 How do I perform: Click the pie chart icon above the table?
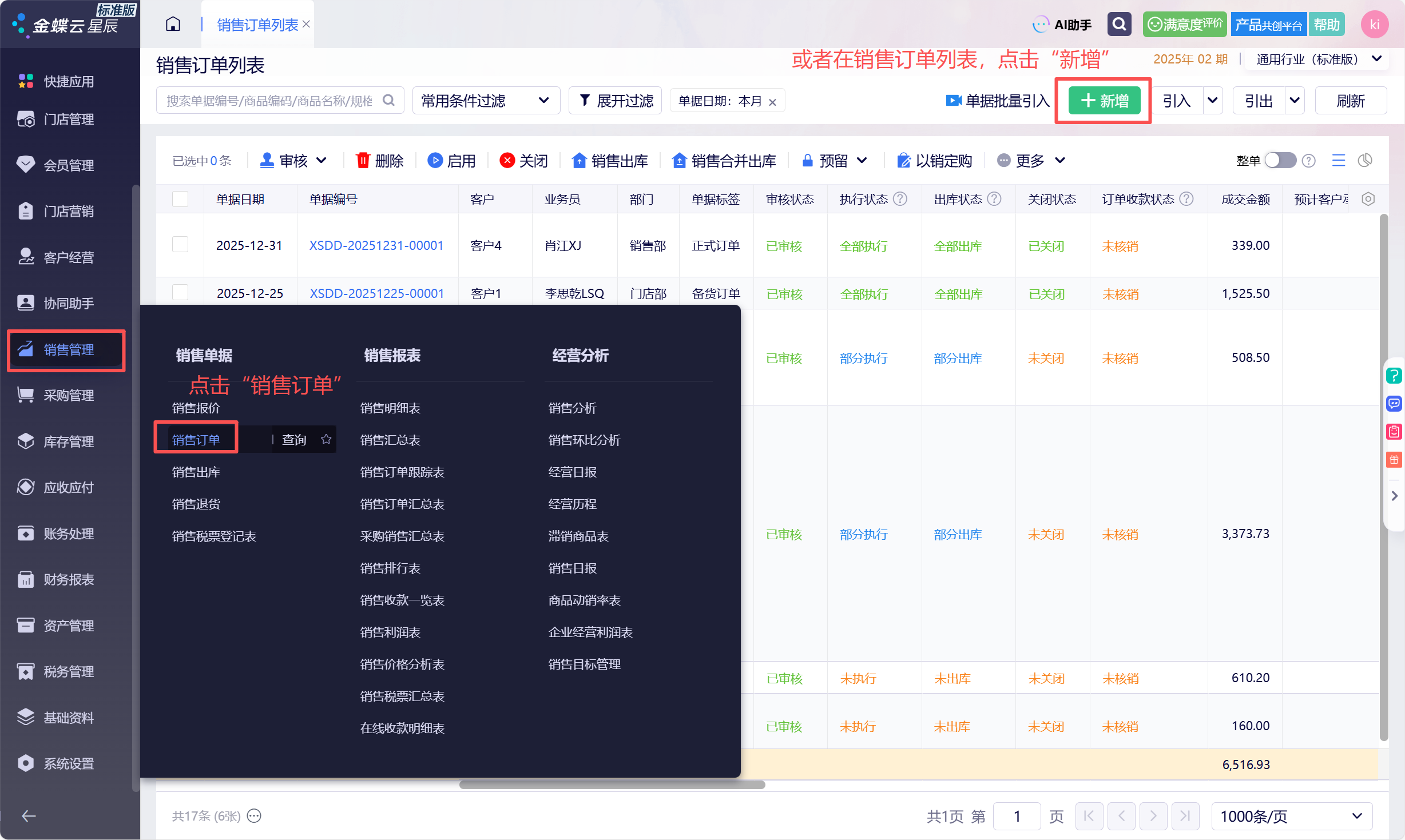tap(1365, 161)
